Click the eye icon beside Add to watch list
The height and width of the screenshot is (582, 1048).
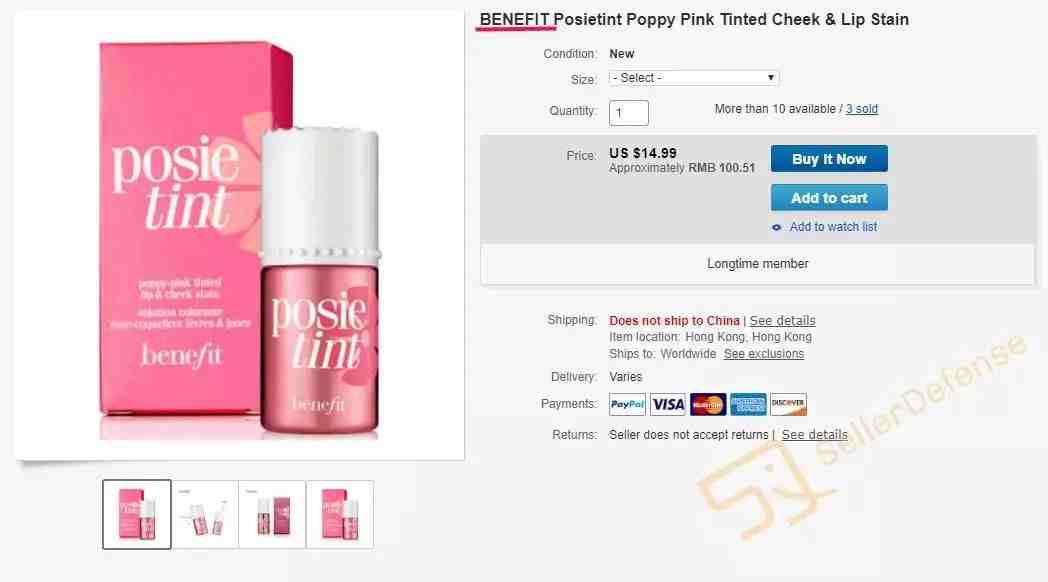click(777, 228)
